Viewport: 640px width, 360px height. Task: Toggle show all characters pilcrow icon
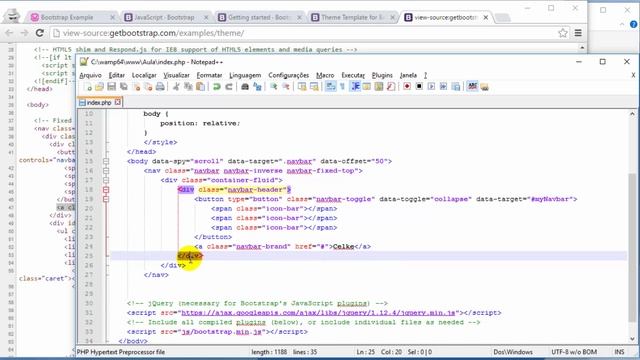click(342, 87)
